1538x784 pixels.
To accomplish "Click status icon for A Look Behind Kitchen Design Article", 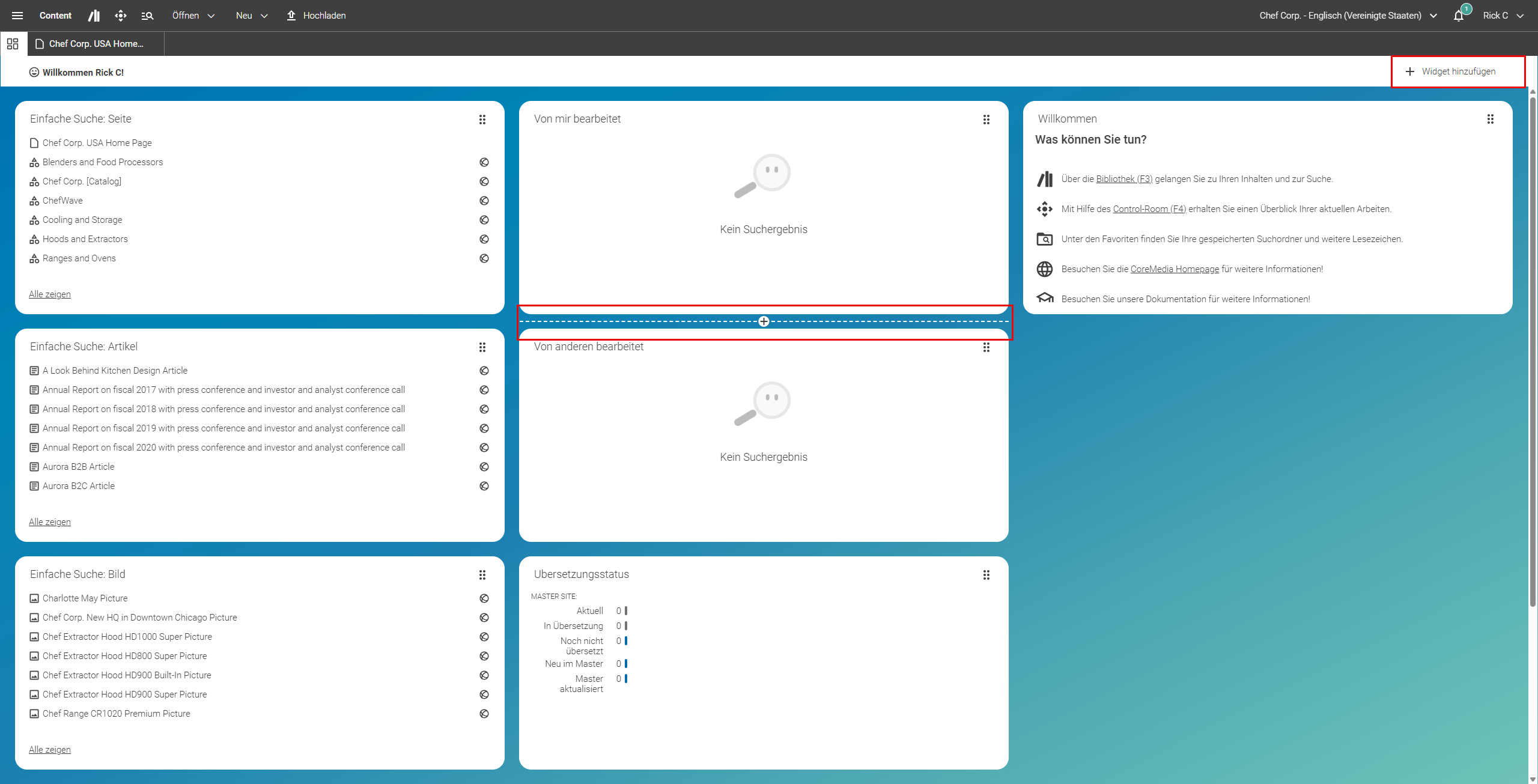I will click(484, 371).
